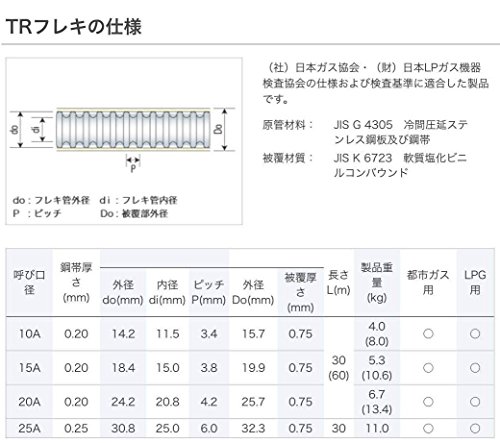The width and height of the screenshot is (500, 443).
Task: Click the ピッチ P(mm) column header
Action: (209, 292)
